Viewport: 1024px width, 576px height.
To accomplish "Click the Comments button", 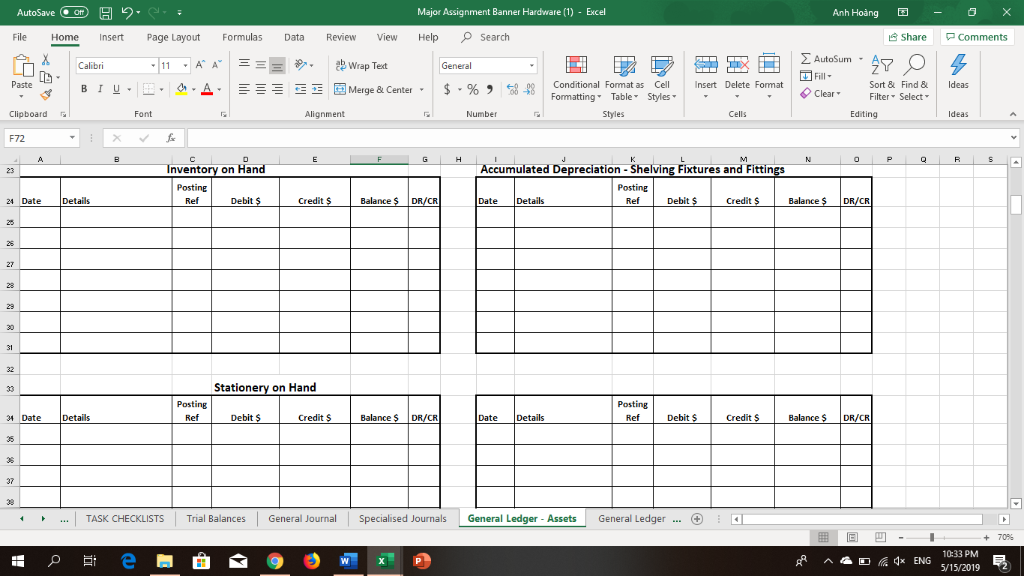I will pyautogui.click(x=977, y=37).
